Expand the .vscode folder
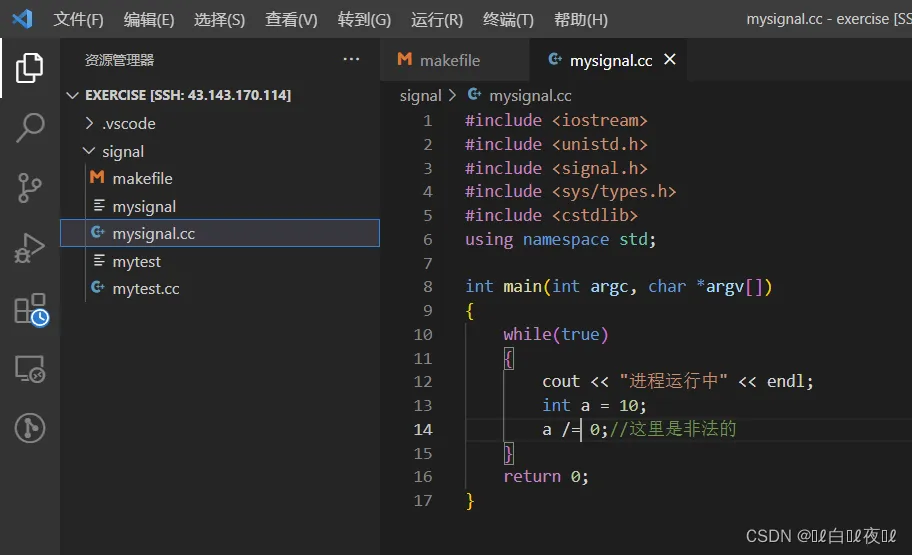Viewport: 912px width, 555px height. (x=128, y=124)
